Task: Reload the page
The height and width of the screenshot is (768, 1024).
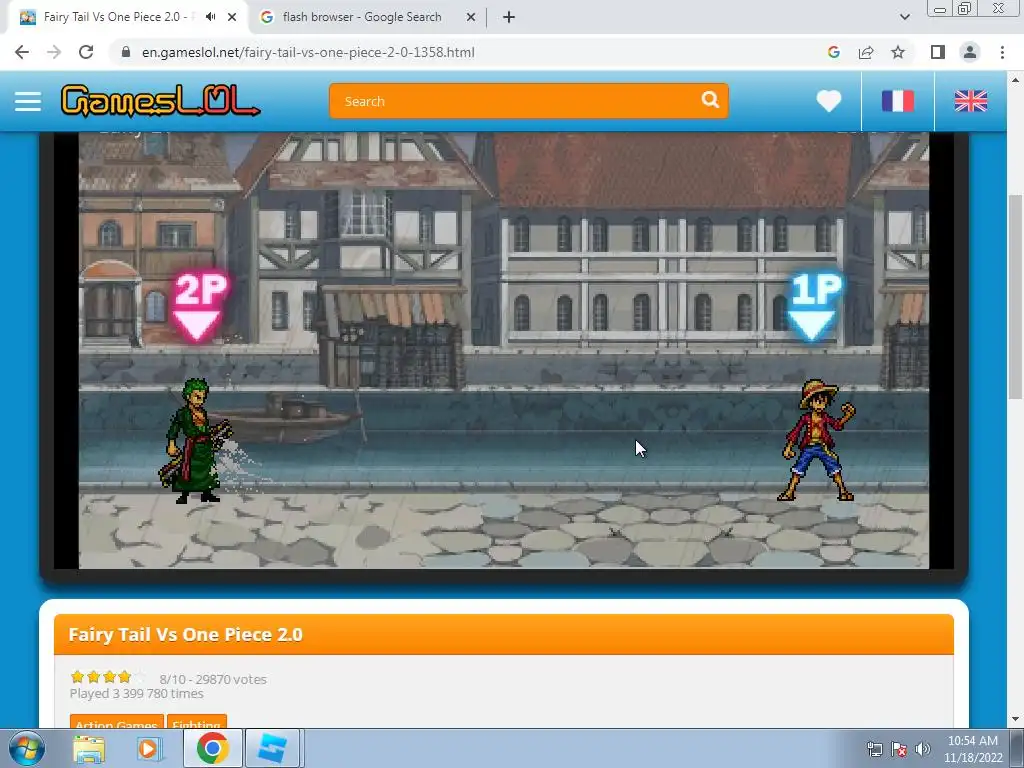Action: [86, 52]
